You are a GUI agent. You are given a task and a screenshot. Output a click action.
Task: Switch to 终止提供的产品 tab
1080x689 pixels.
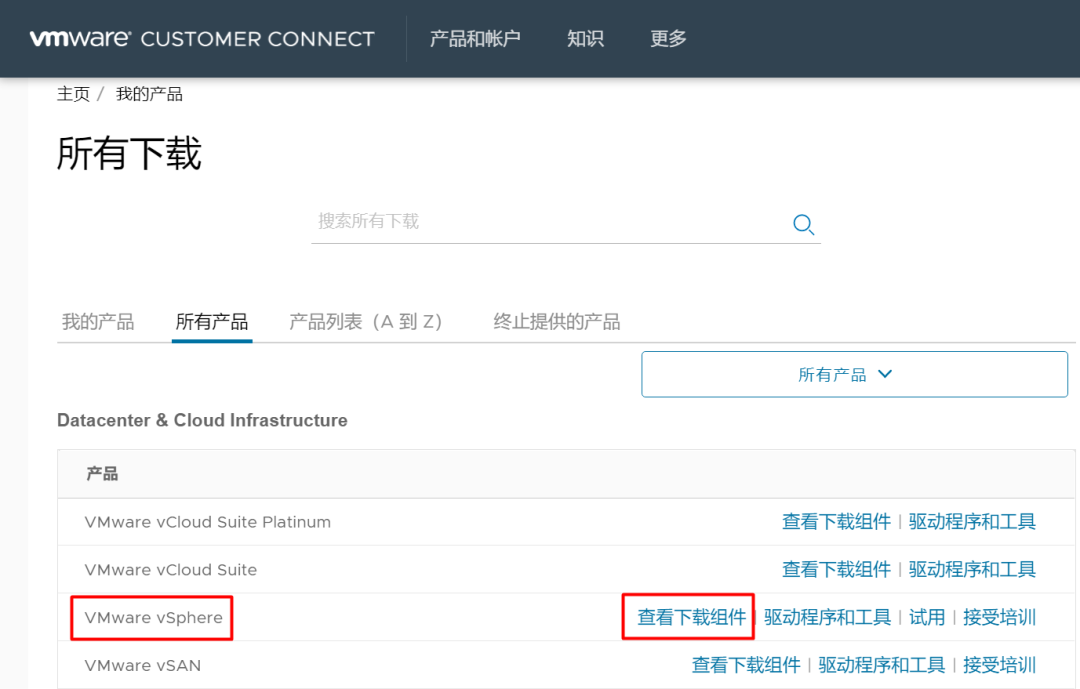click(557, 322)
